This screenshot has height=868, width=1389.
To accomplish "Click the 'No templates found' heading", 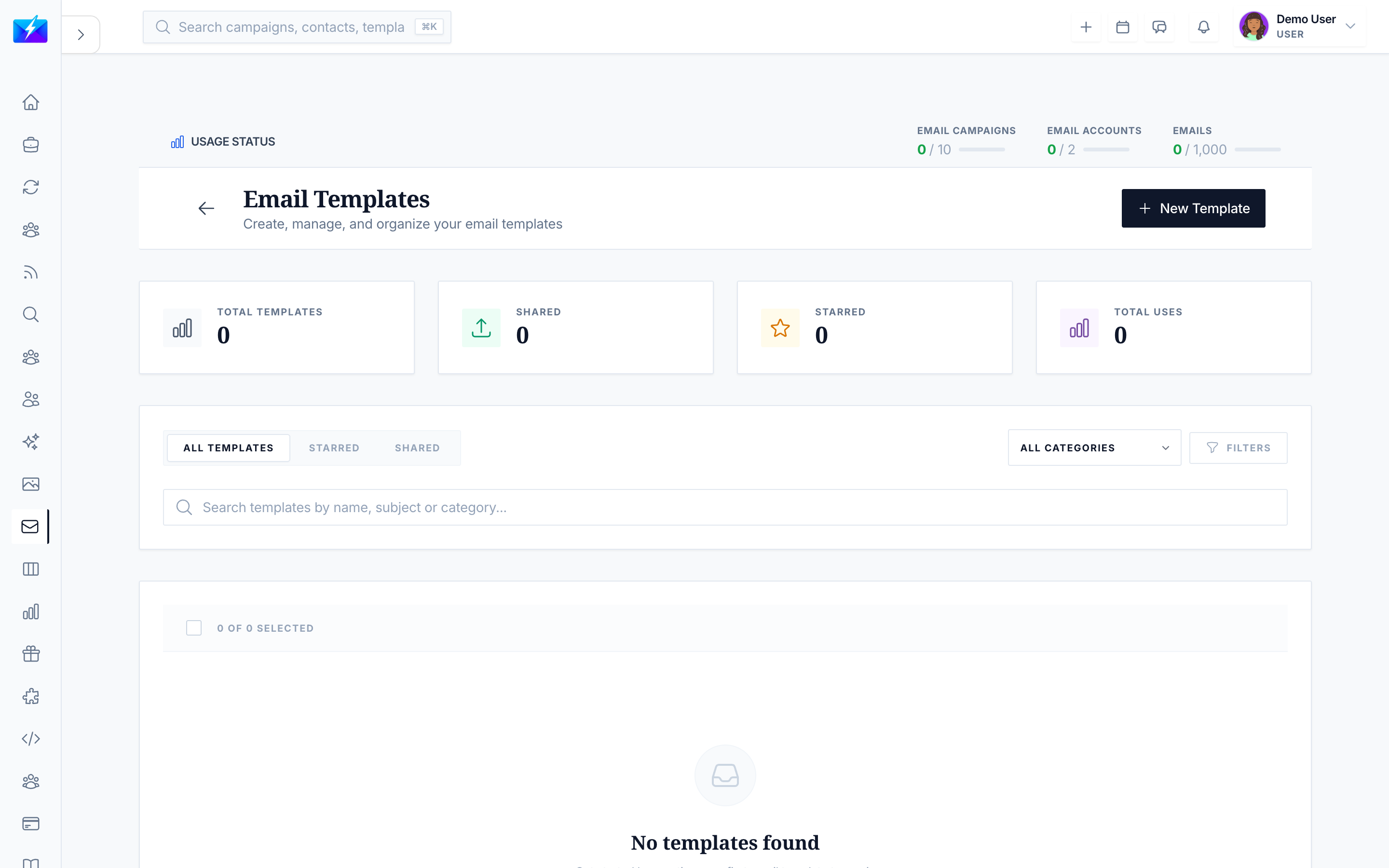I will pos(725,843).
